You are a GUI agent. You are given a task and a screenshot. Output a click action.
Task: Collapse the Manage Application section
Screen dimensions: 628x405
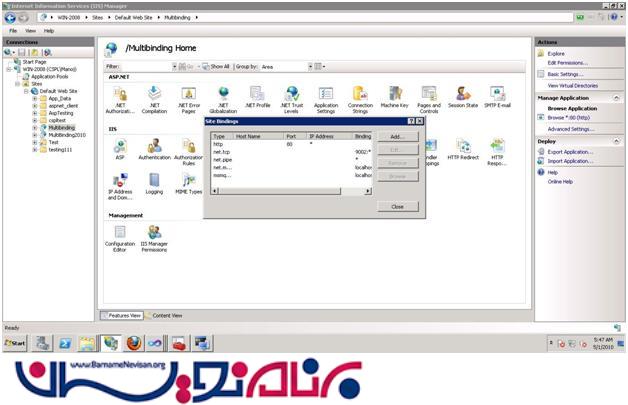click(616, 98)
